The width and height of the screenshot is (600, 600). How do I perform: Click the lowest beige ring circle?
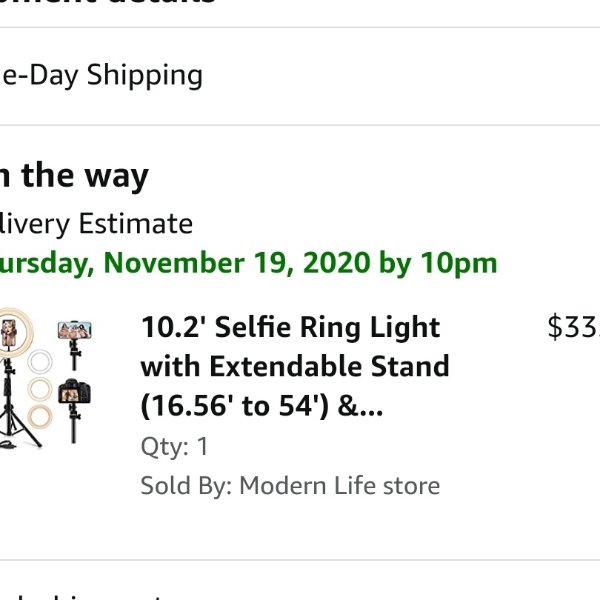click(x=40, y=416)
